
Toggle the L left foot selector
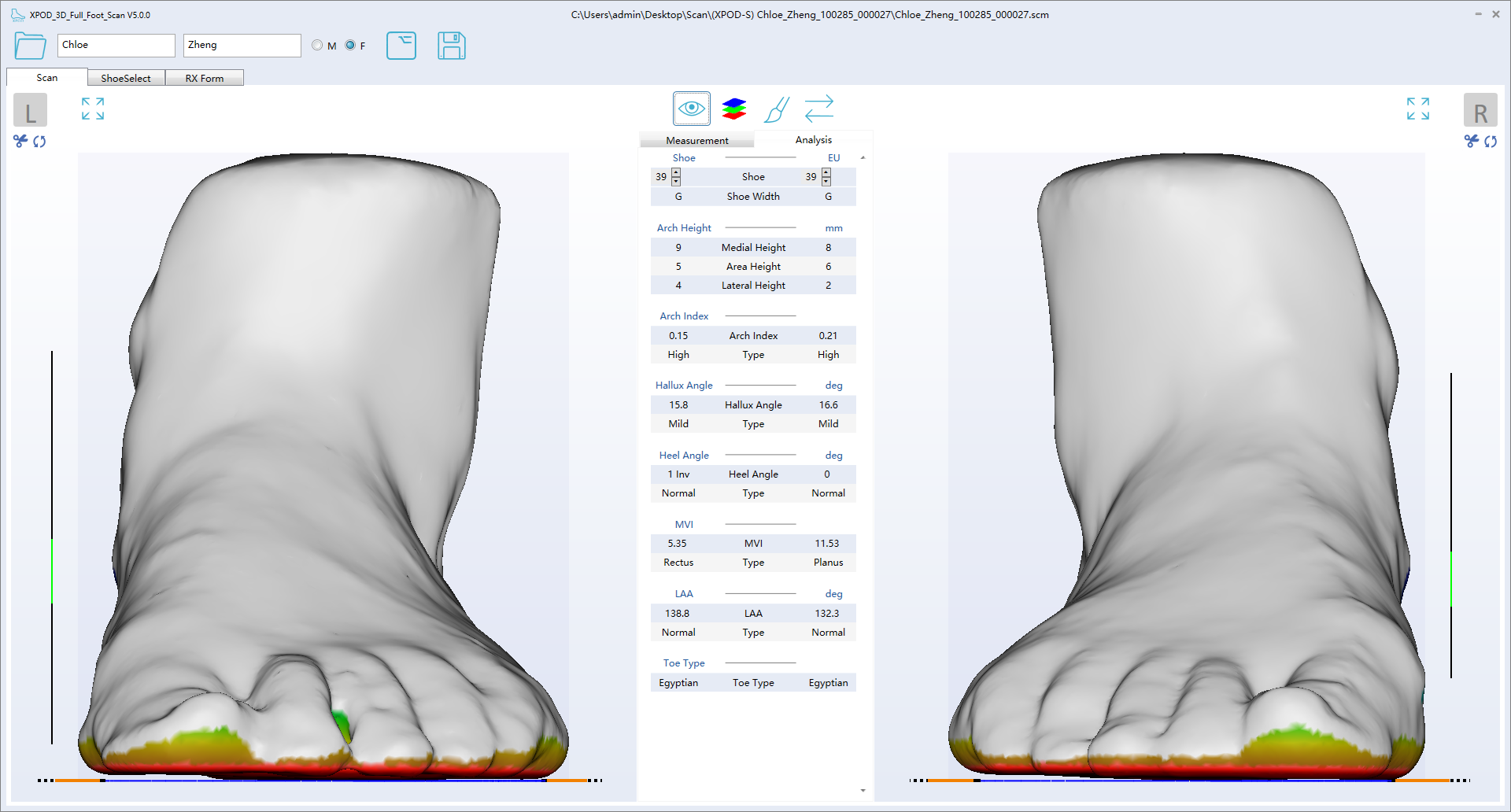click(30, 110)
